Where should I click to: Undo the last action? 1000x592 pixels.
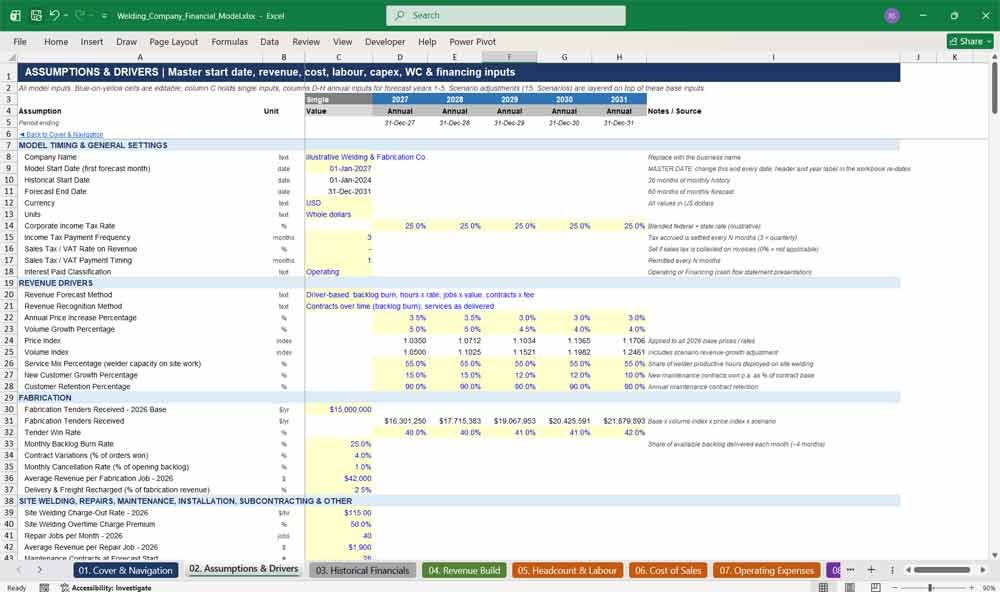coord(55,15)
